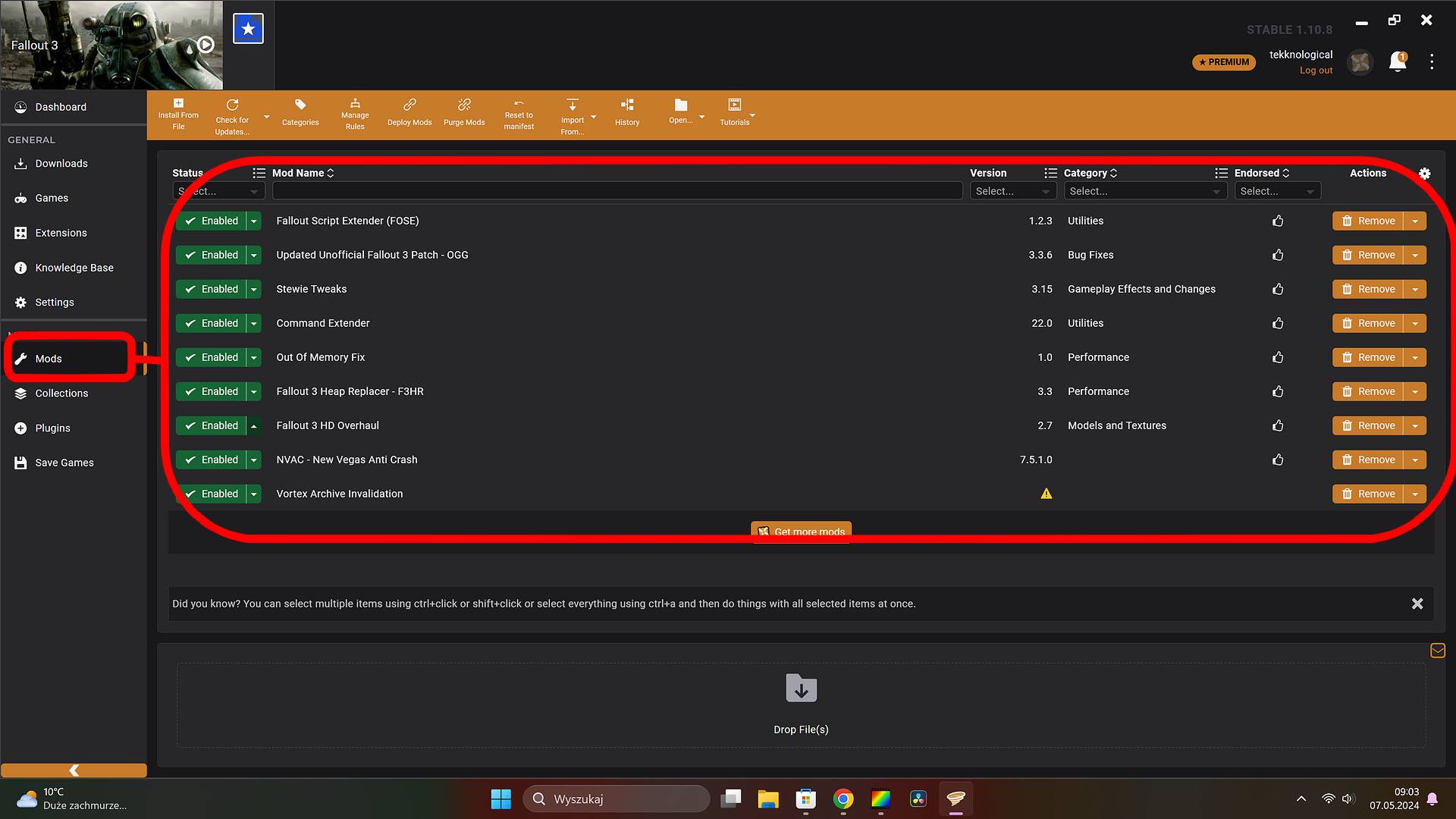Expand Remove options for Fallout 3 HD Overhaul

tap(1415, 425)
